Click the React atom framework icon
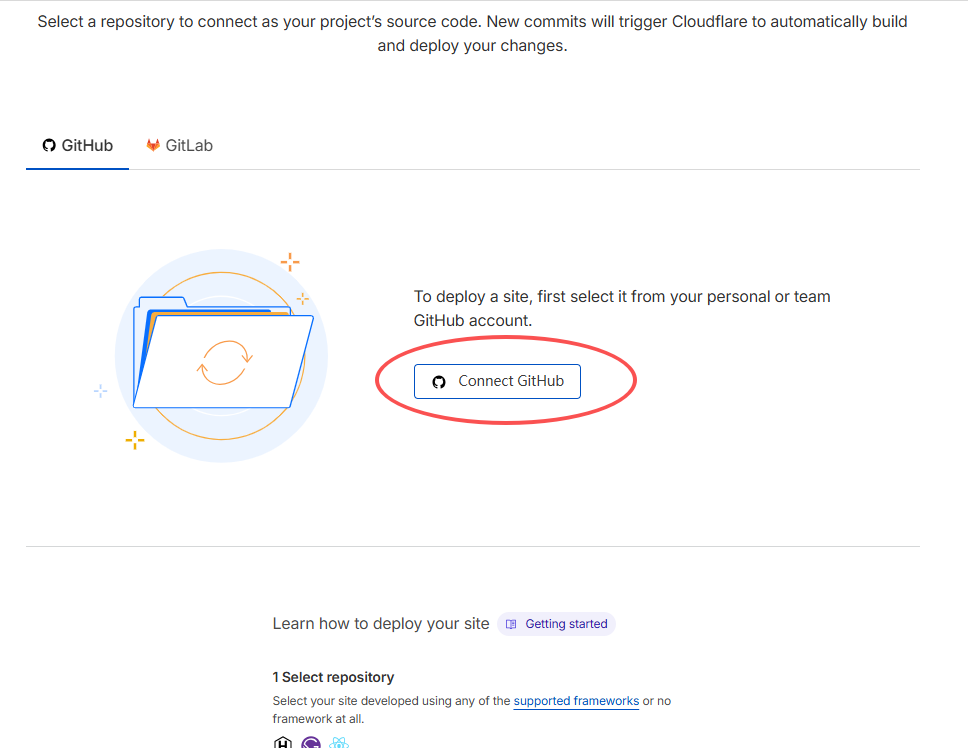968x748 pixels. (339, 743)
